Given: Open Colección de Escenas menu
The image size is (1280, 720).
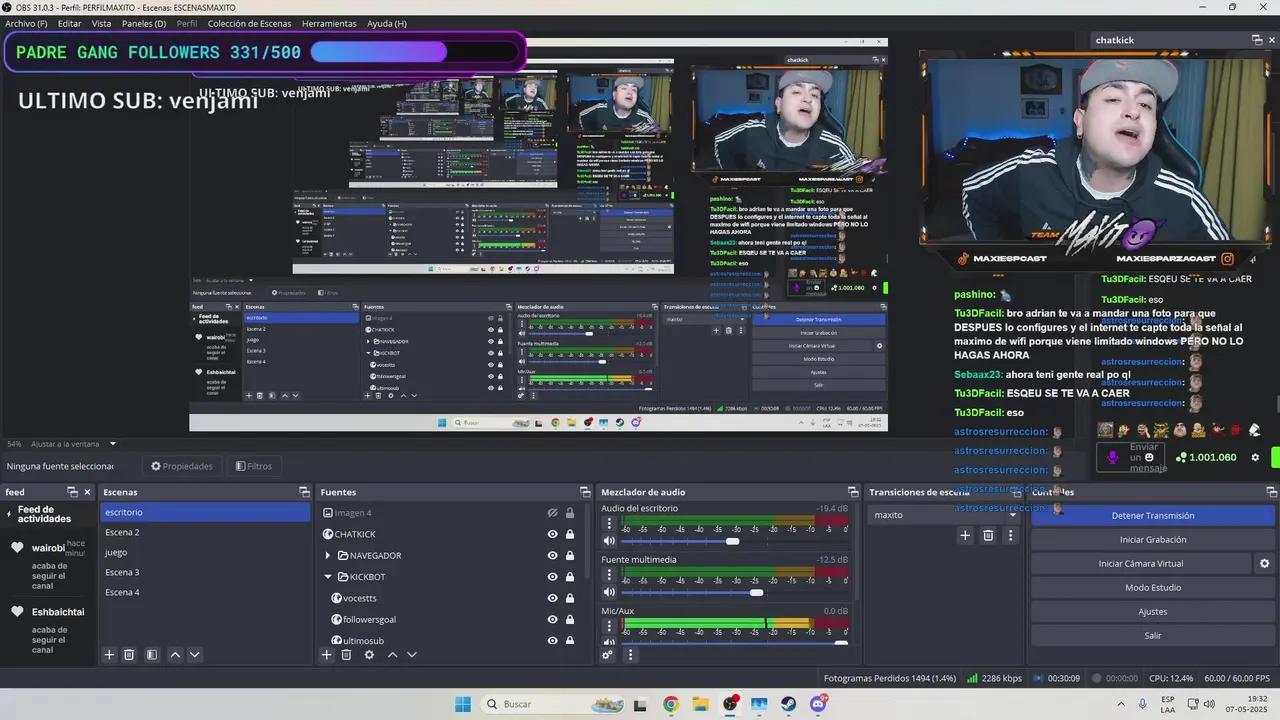Looking at the screenshot, I should pyautogui.click(x=250, y=23).
